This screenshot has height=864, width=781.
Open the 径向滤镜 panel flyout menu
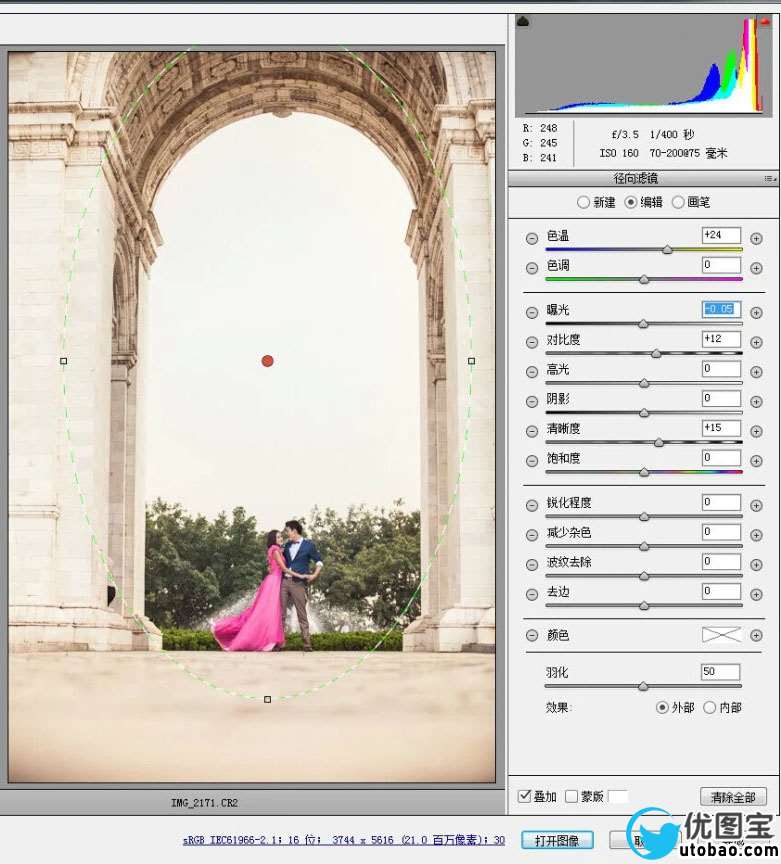[x=768, y=179]
